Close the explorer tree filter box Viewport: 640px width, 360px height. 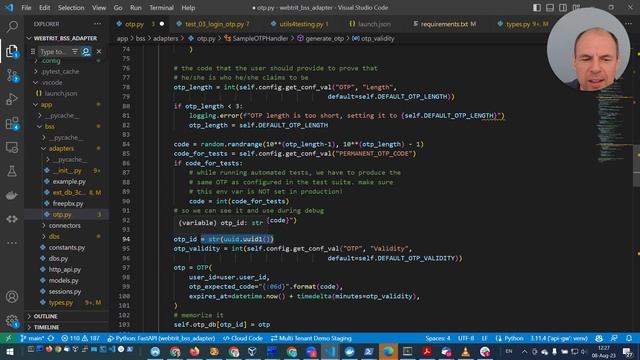tap(99, 52)
